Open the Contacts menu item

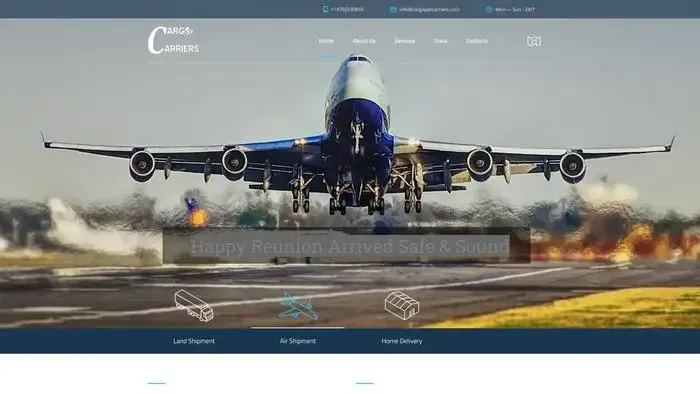[x=477, y=41]
